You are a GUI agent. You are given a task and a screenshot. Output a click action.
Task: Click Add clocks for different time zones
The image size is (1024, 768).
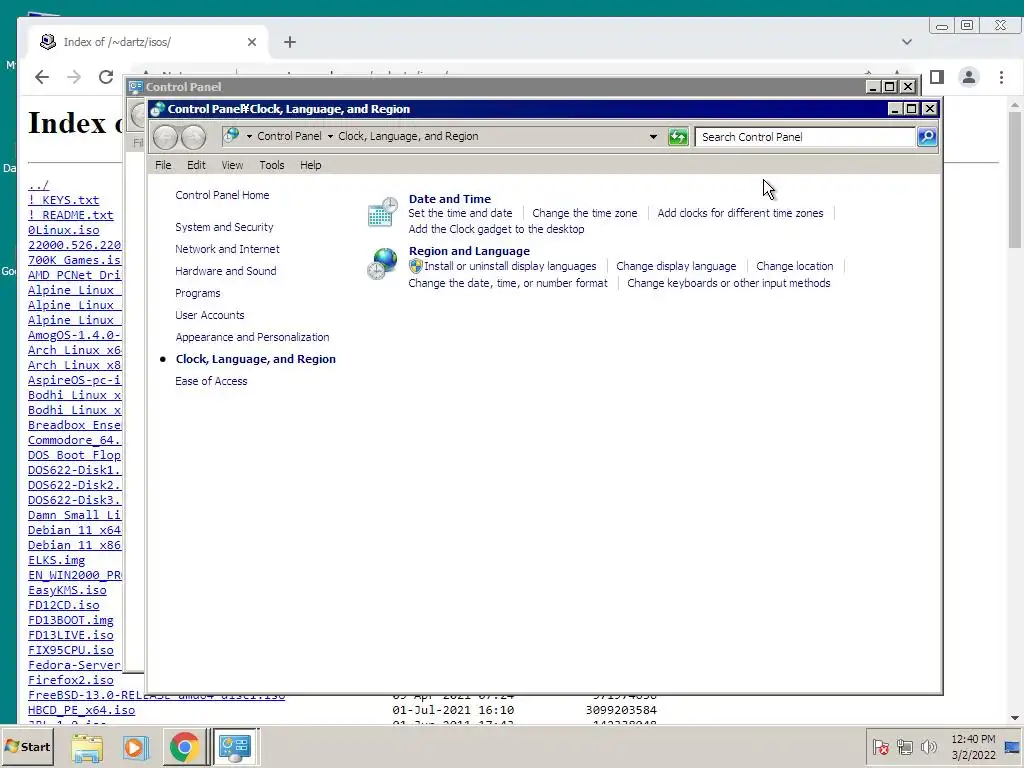(x=740, y=213)
